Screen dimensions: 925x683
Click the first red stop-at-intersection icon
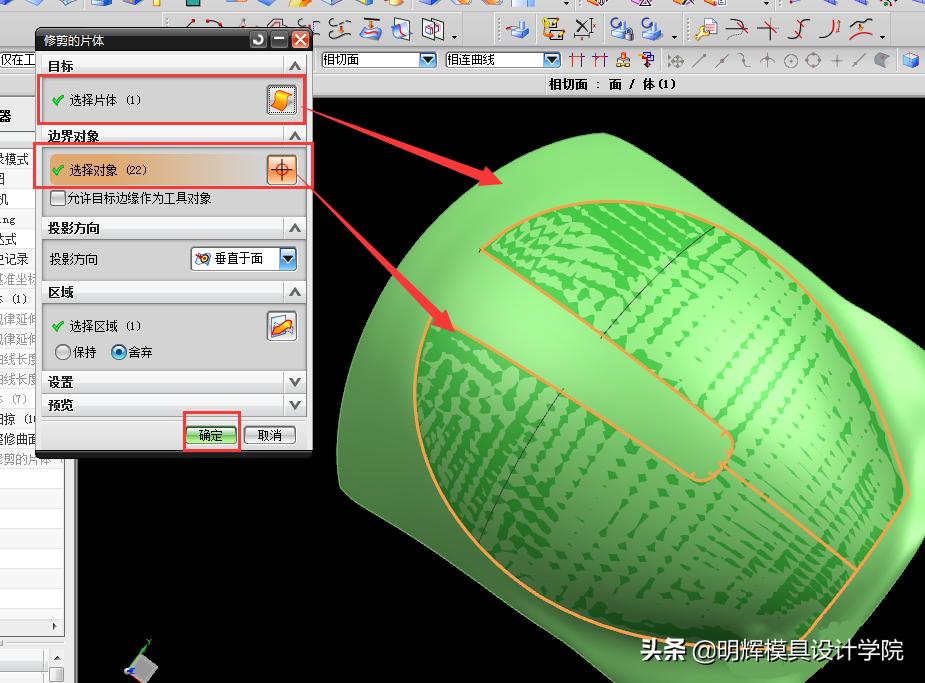pos(577,60)
